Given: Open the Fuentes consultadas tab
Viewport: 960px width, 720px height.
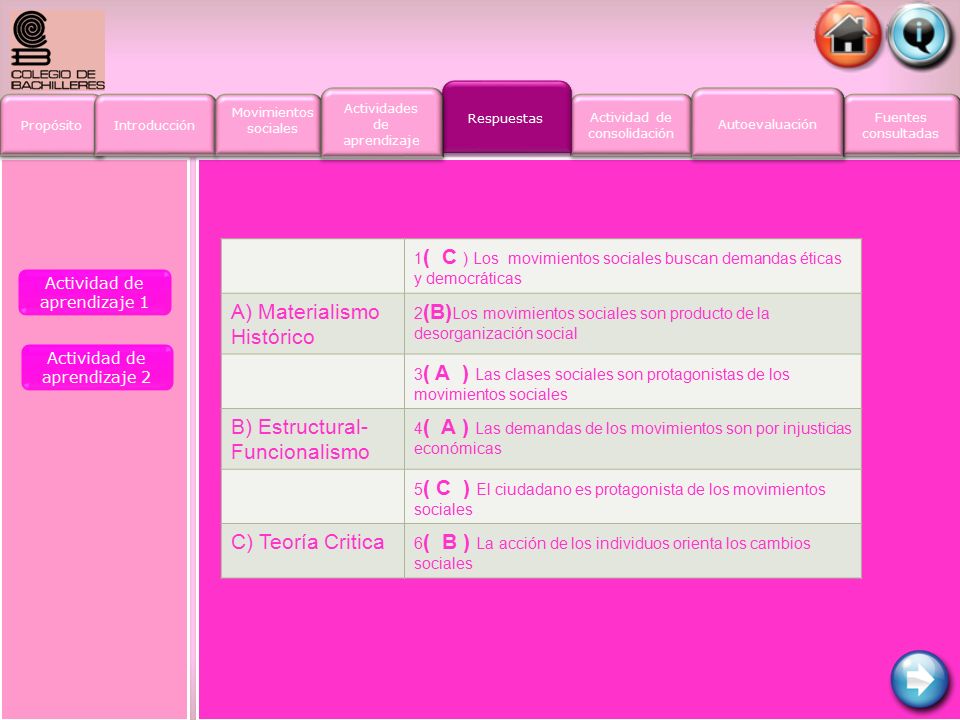Looking at the screenshot, I should pyautogui.click(x=901, y=126).
